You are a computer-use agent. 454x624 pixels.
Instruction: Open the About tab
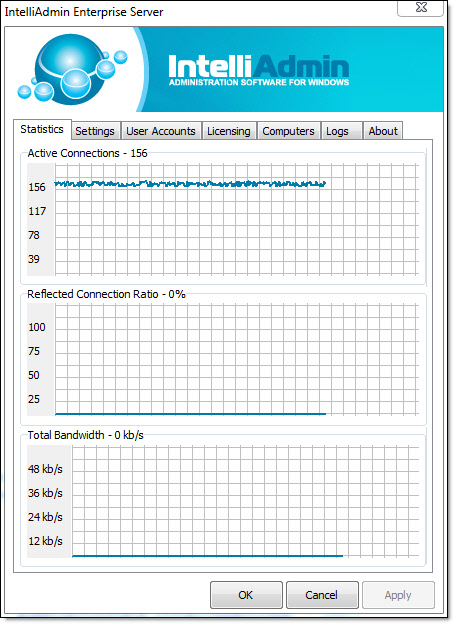(x=383, y=131)
